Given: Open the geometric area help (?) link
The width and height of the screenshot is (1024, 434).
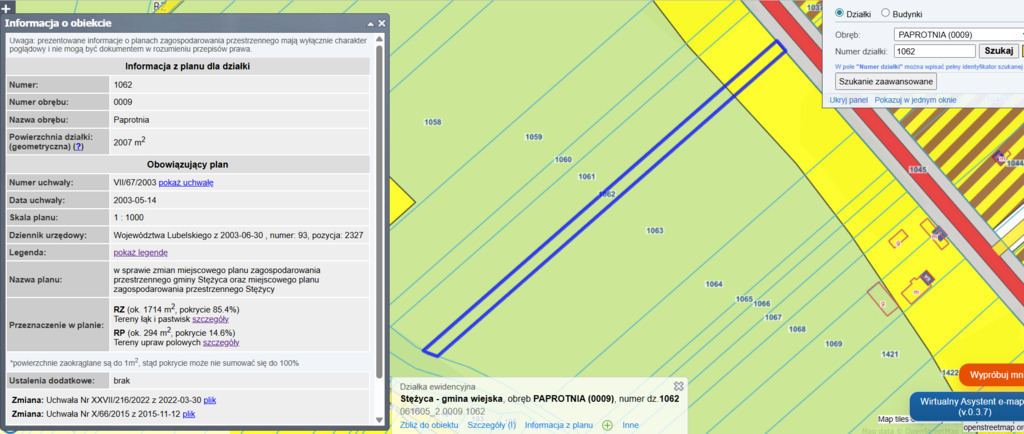Looking at the screenshot, I should pos(78,146).
